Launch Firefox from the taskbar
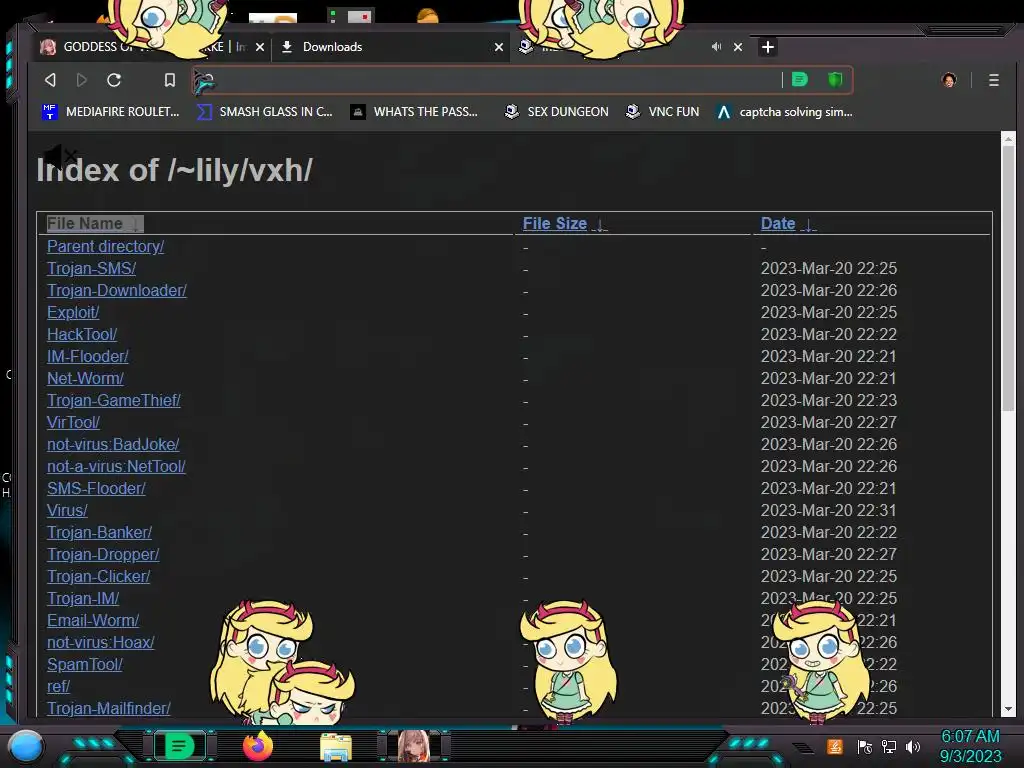The image size is (1024, 768). point(257,746)
